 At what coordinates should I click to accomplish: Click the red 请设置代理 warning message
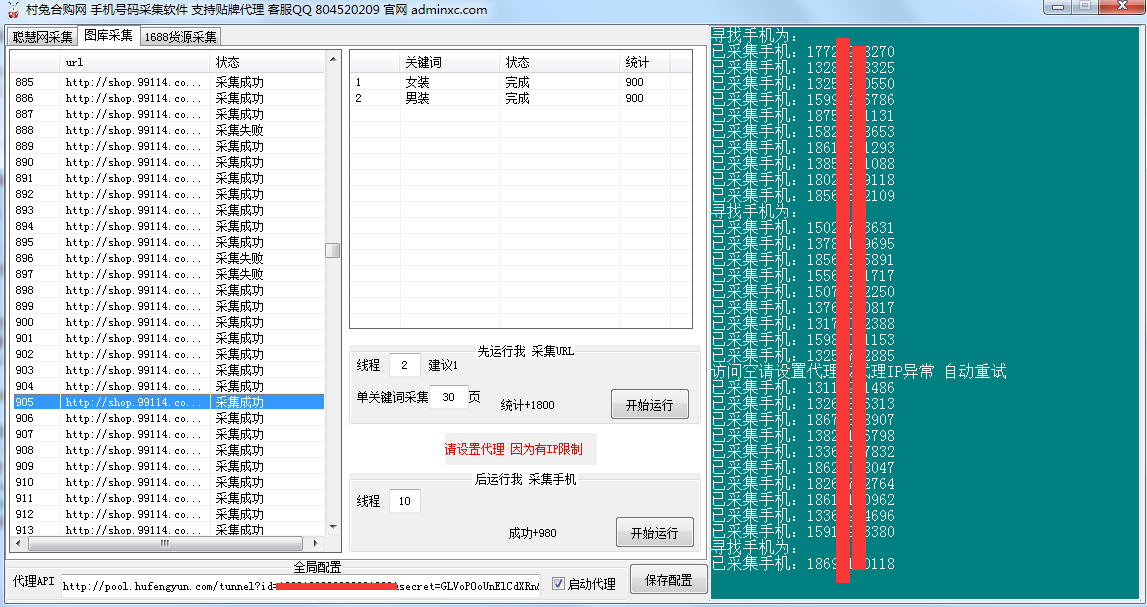tap(521, 449)
